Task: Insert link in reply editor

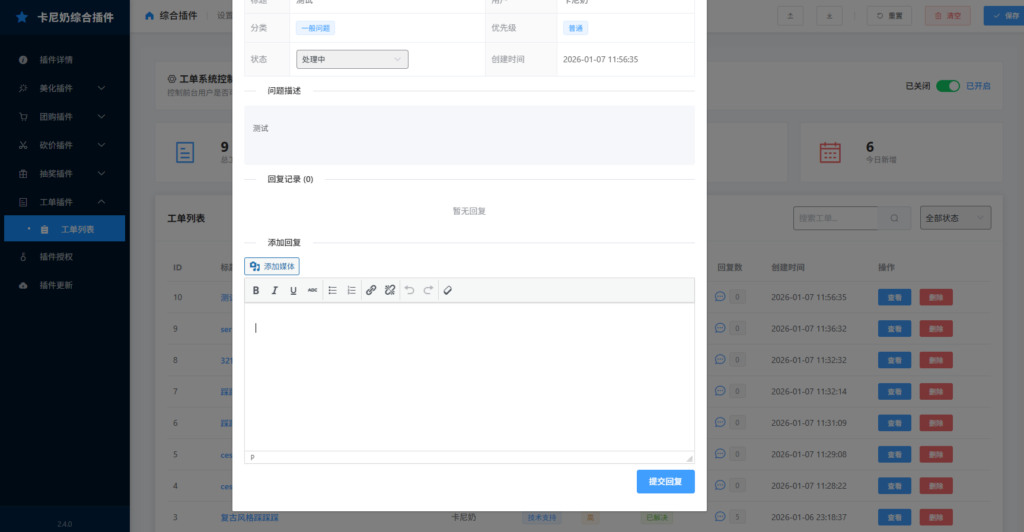Action: (x=371, y=290)
